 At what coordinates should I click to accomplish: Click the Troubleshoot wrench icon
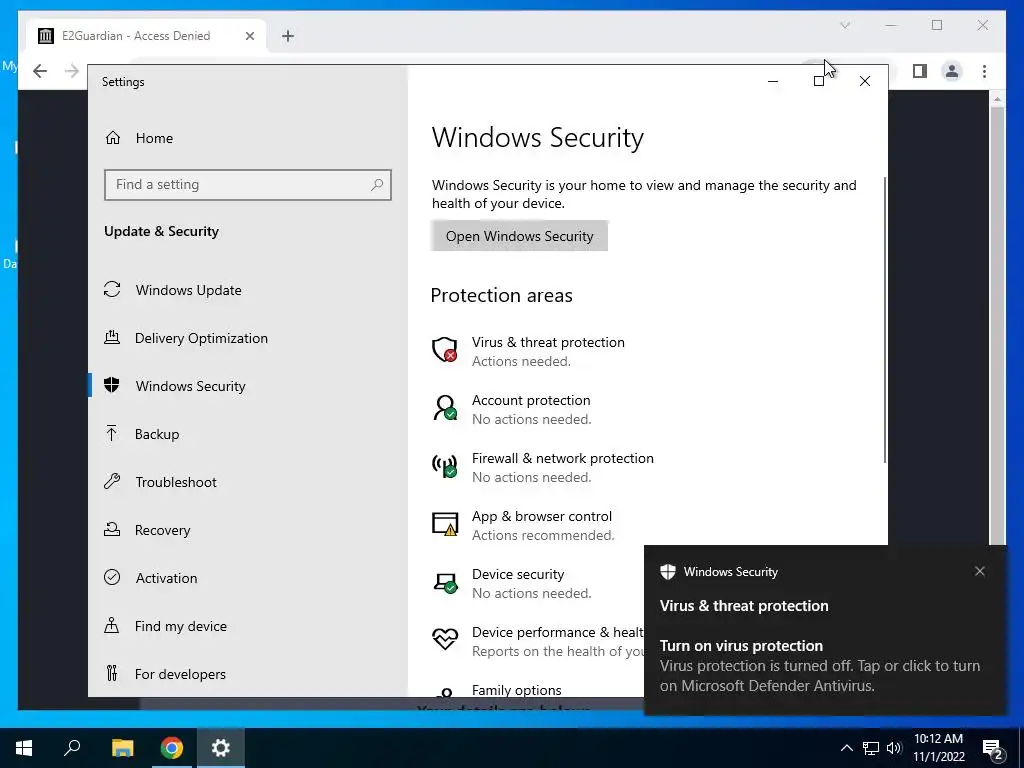[112, 481]
